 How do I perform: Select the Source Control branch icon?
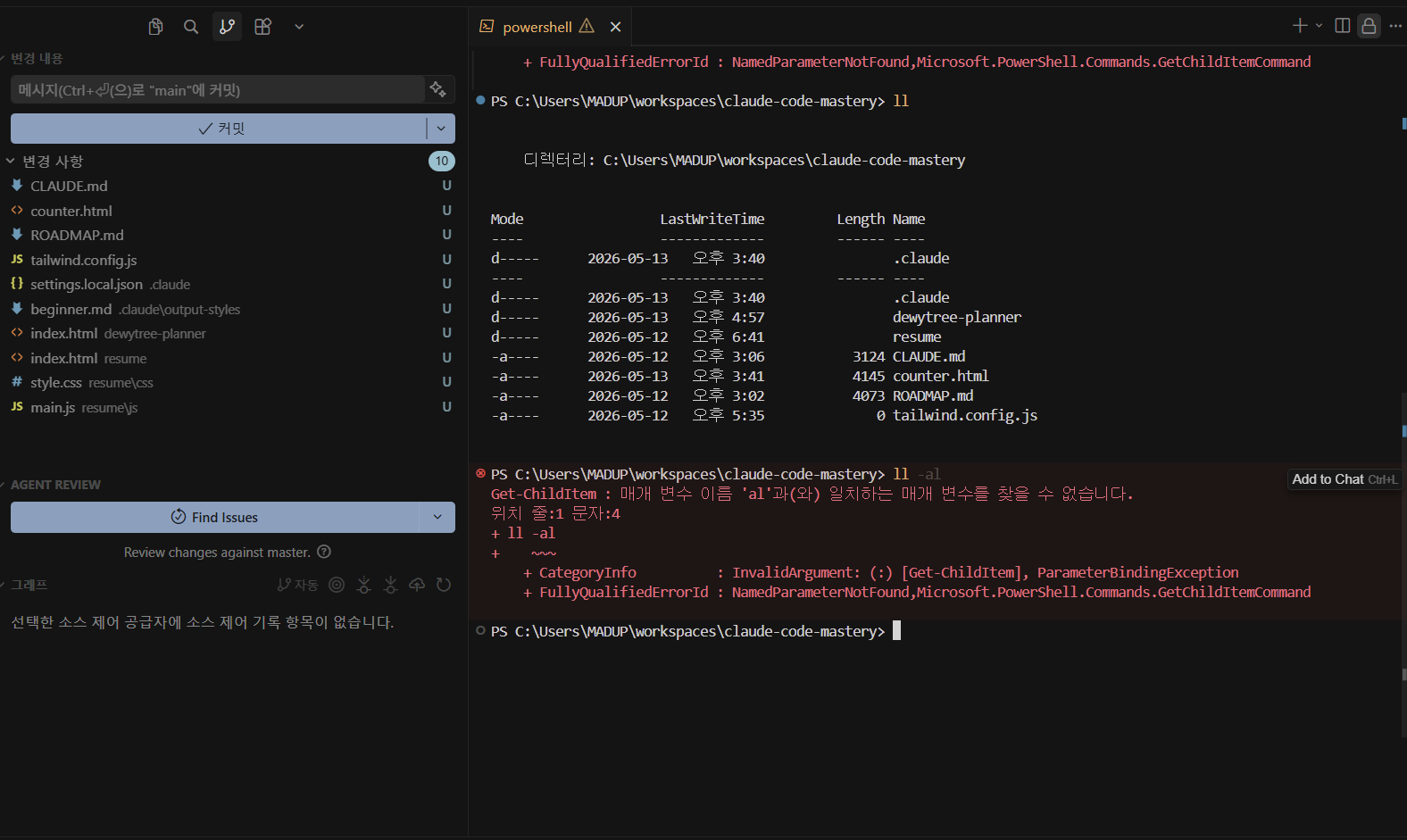227,27
